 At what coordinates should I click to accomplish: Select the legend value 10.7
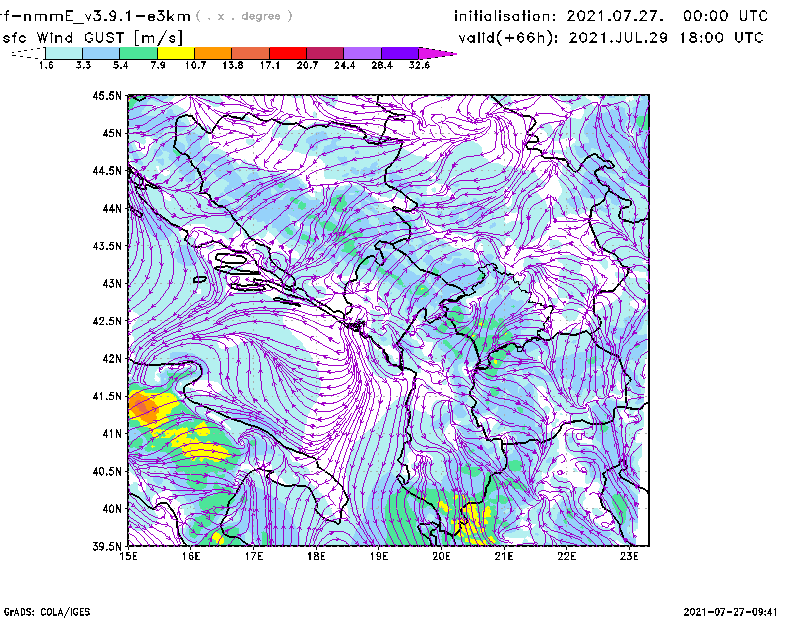195,65
